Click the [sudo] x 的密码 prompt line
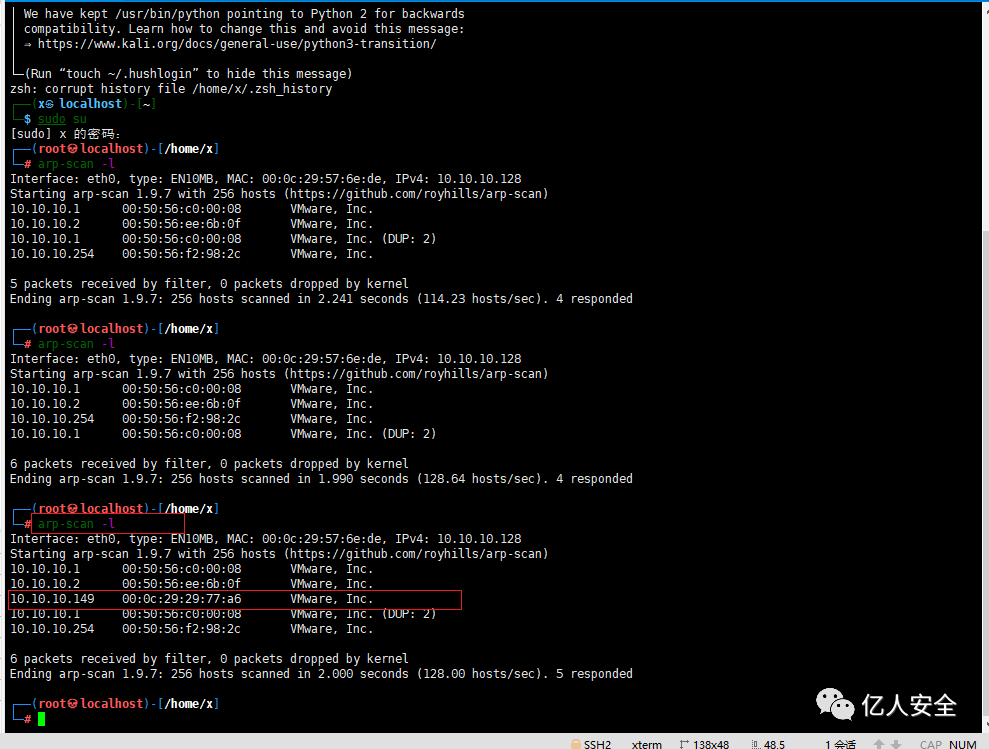Screen dimensions: 989x749 pos(65,134)
